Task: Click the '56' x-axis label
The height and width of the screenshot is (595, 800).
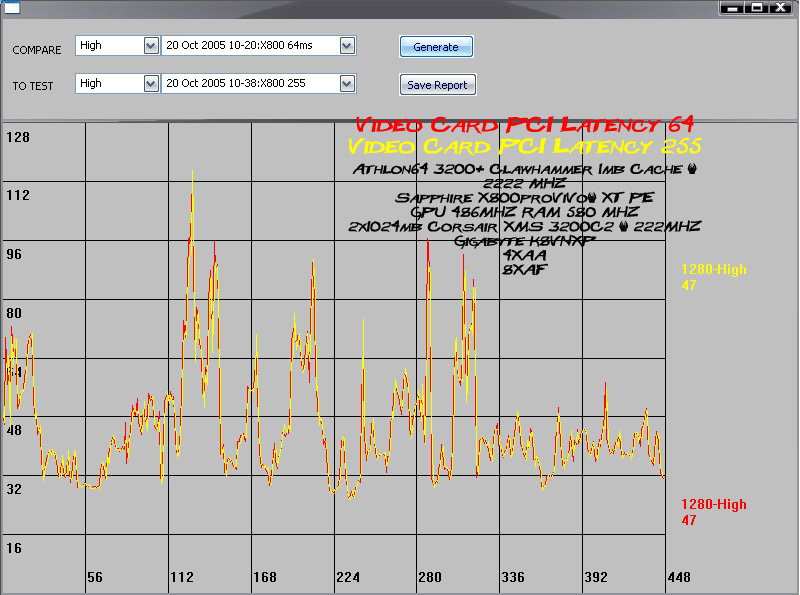Action: click(x=95, y=577)
